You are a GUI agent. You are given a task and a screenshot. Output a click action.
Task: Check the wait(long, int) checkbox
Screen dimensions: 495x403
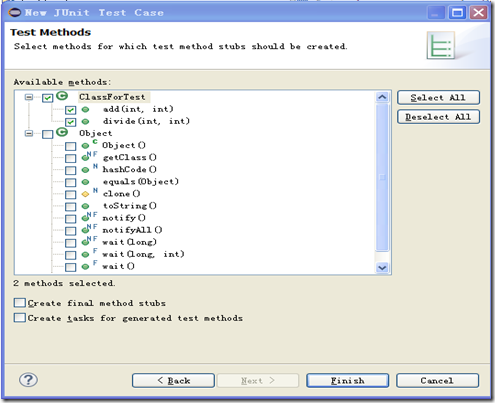coord(70,255)
